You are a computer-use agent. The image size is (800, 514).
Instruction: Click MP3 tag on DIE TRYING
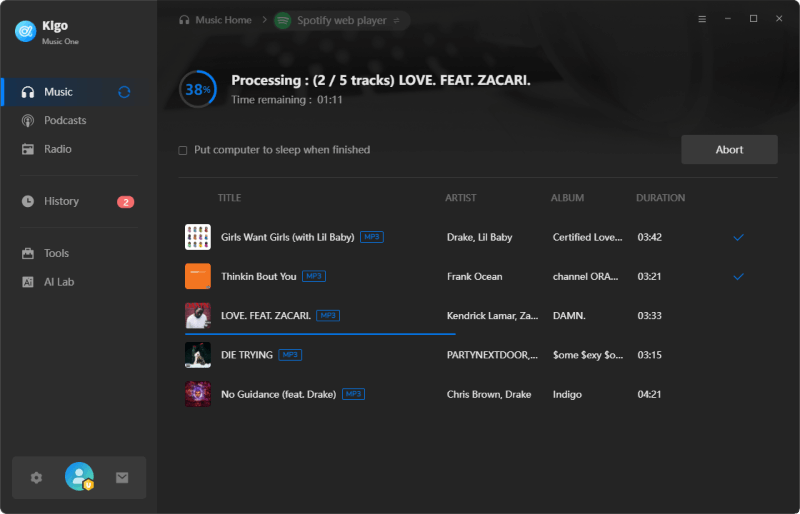(290, 355)
